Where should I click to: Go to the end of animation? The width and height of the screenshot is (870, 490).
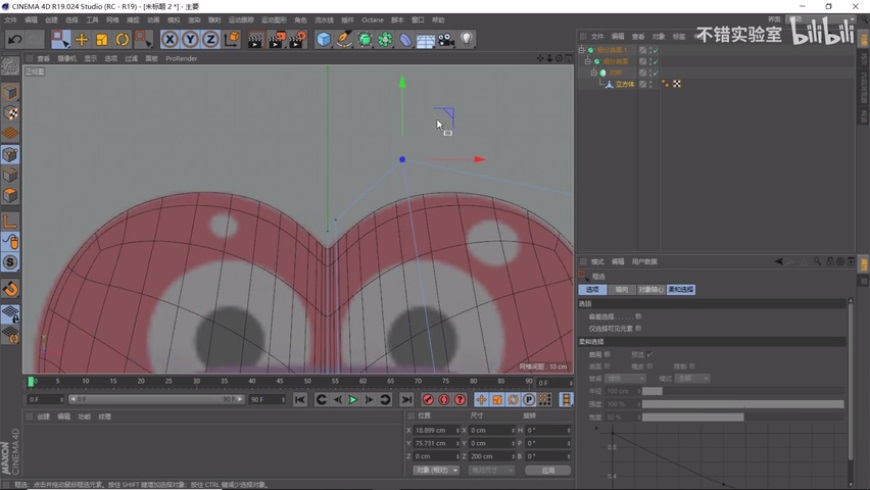pyautogui.click(x=407, y=400)
